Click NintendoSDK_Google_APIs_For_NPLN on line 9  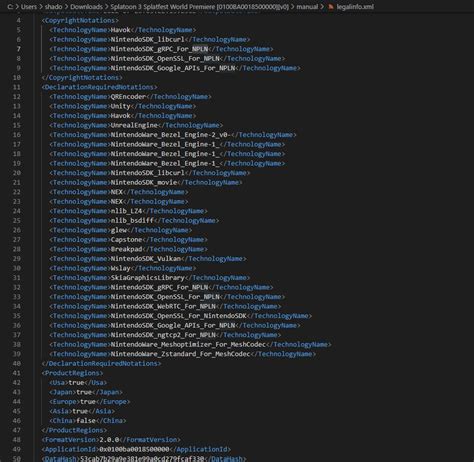[173, 68]
